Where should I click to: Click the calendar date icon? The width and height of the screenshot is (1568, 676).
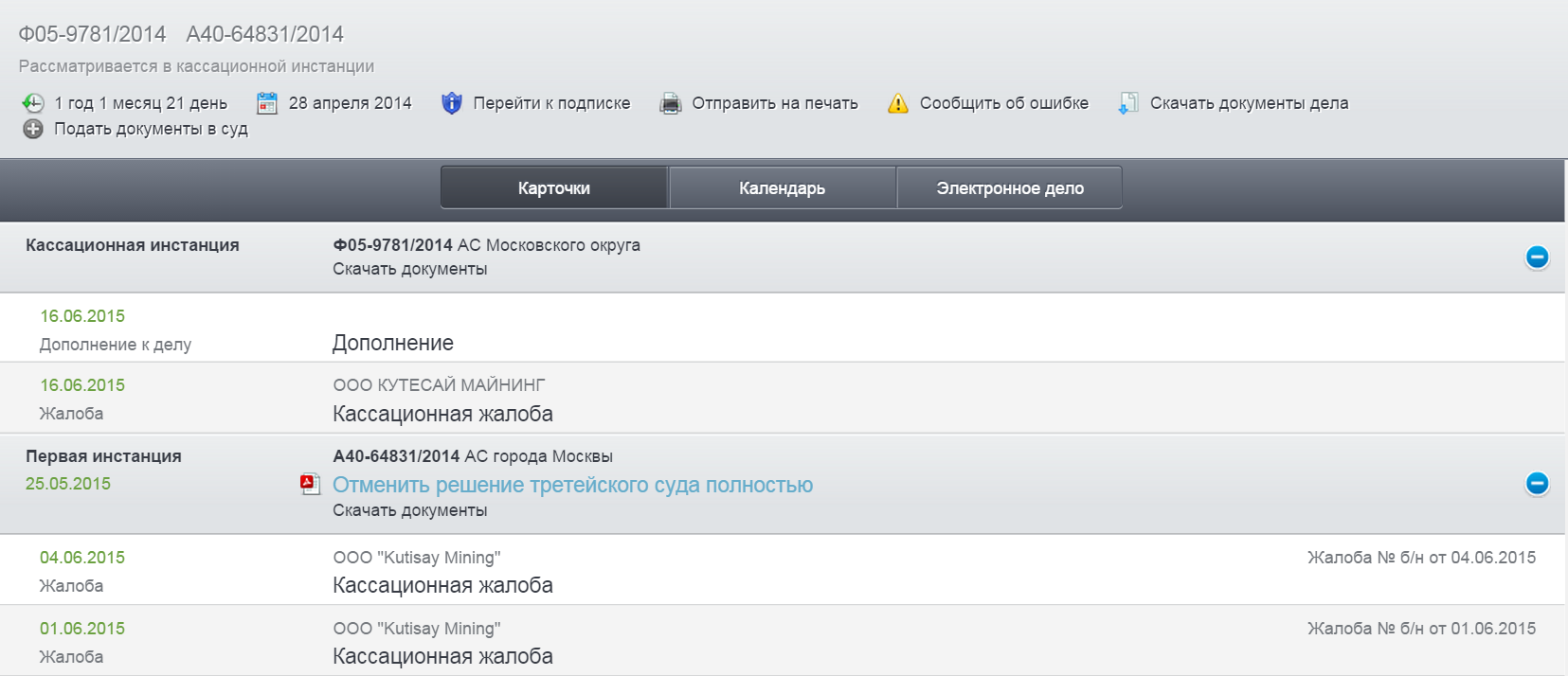267,103
